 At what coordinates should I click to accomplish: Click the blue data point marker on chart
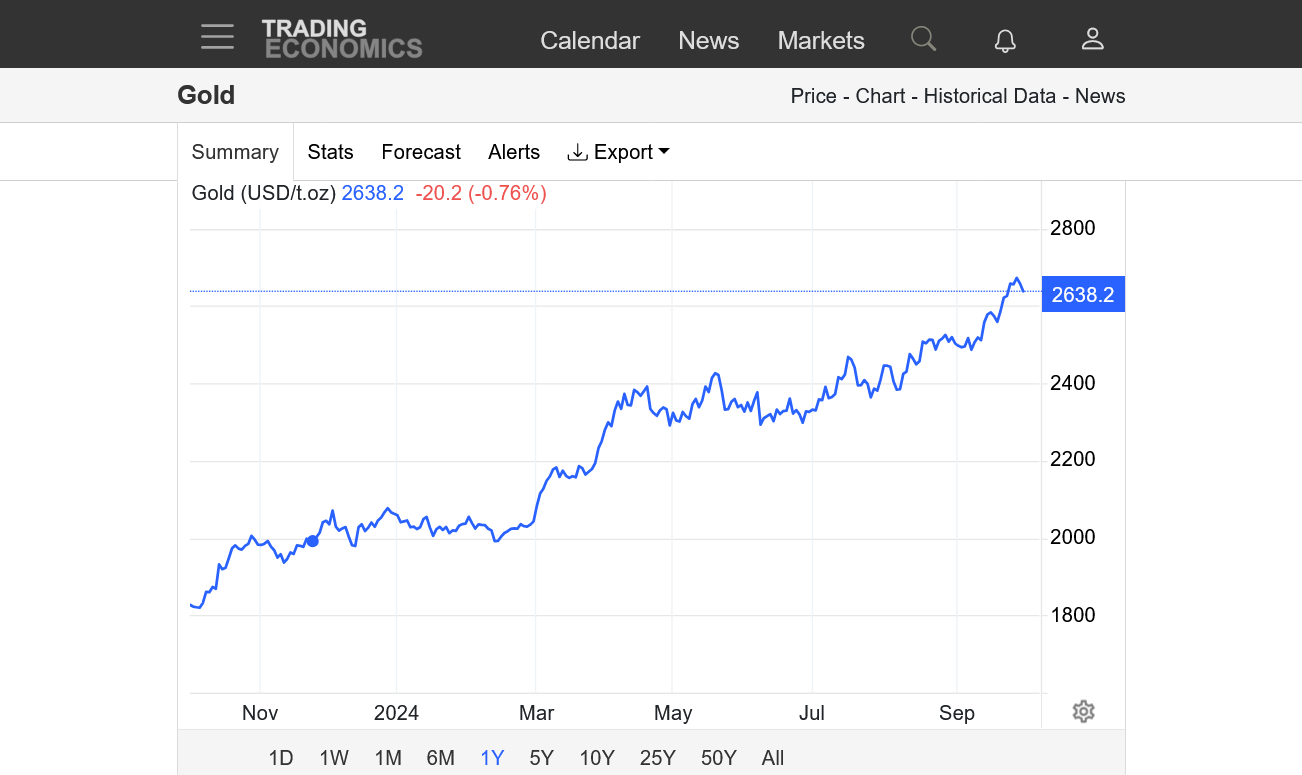click(x=312, y=541)
